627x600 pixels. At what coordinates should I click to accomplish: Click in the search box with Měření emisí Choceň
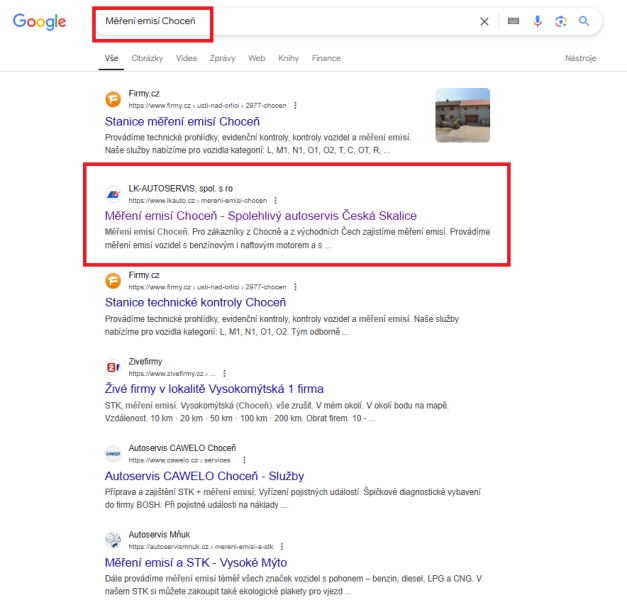click(288, 21)
